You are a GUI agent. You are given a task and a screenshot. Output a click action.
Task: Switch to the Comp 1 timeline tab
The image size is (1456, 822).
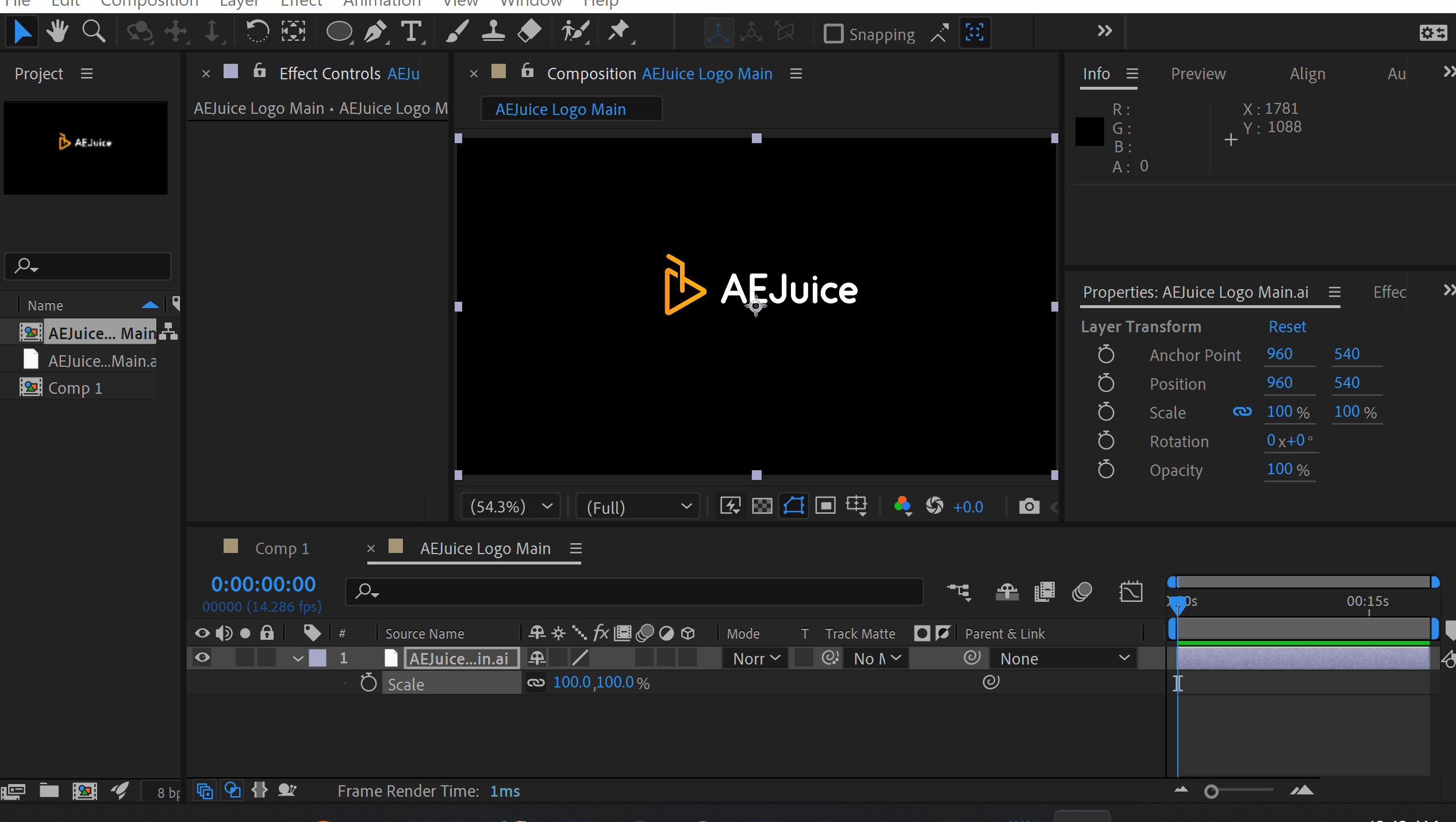[282, 548]
